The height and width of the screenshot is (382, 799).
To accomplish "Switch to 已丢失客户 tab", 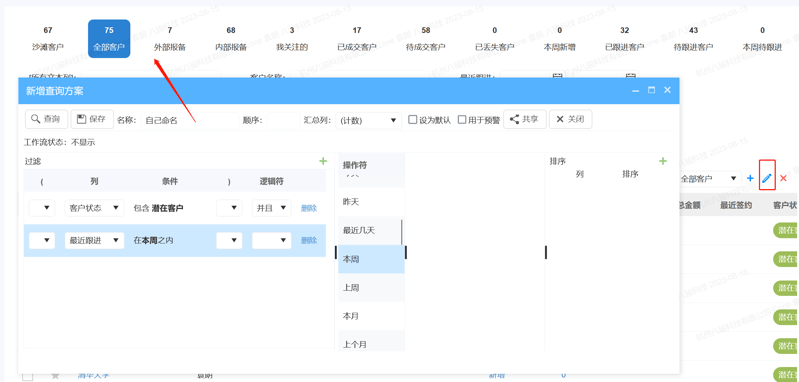I will tap(494, 39).
